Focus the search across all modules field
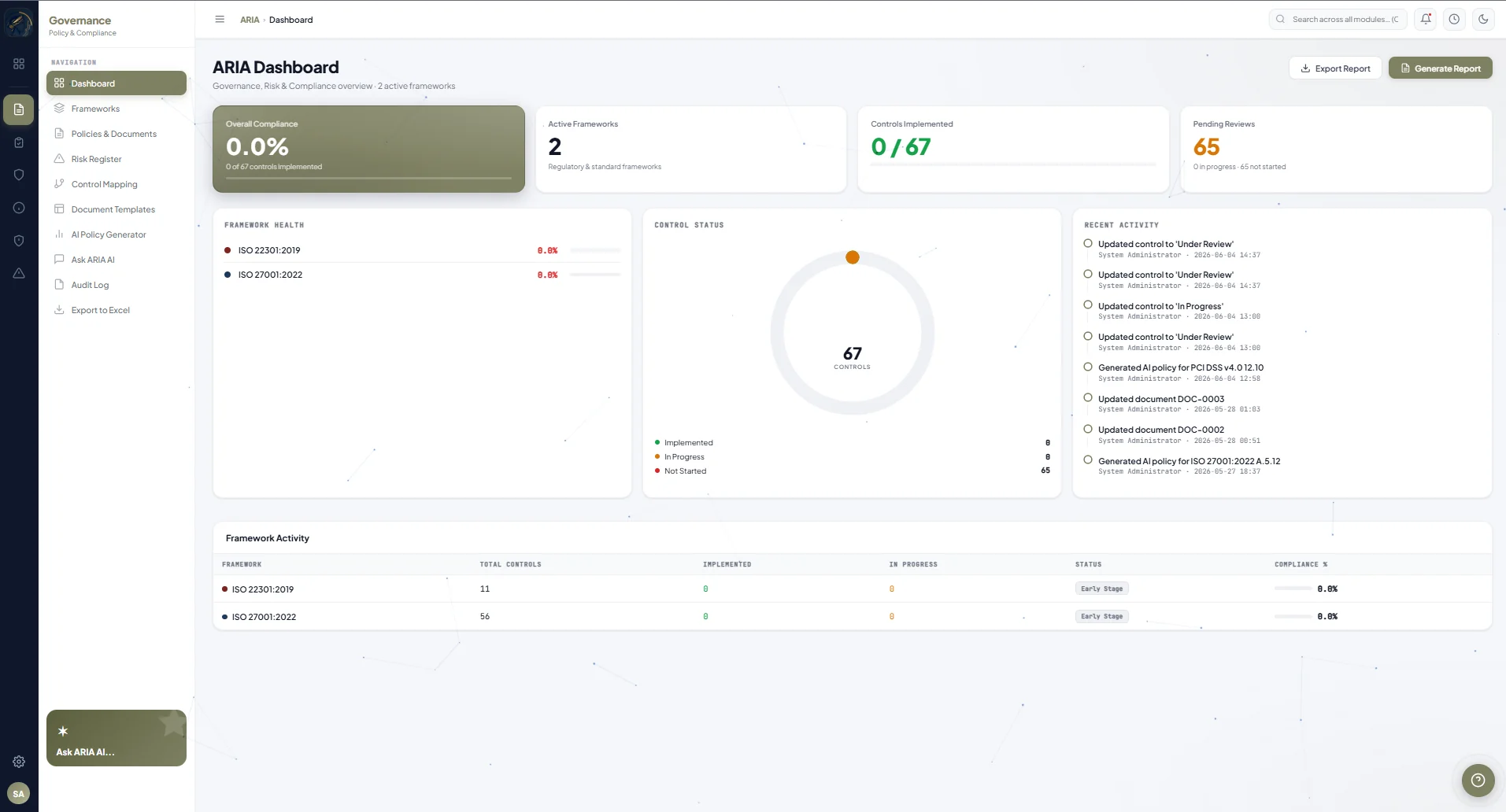Screen dimensions: 1506x812 (1338, 20)
